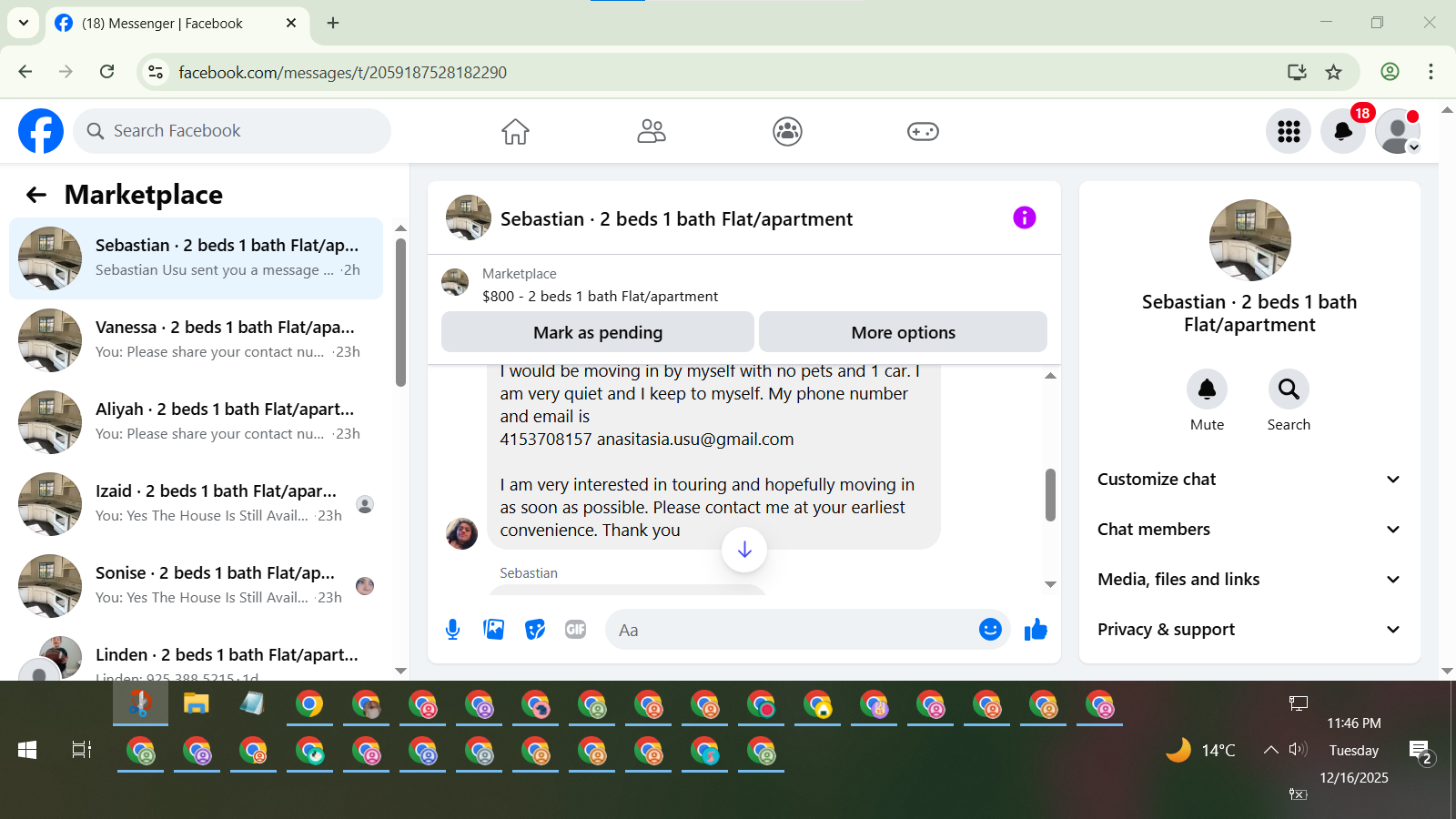
Task: Open the Chrome profile icon
Action: pyautogui.click(x=1390, y=72)
